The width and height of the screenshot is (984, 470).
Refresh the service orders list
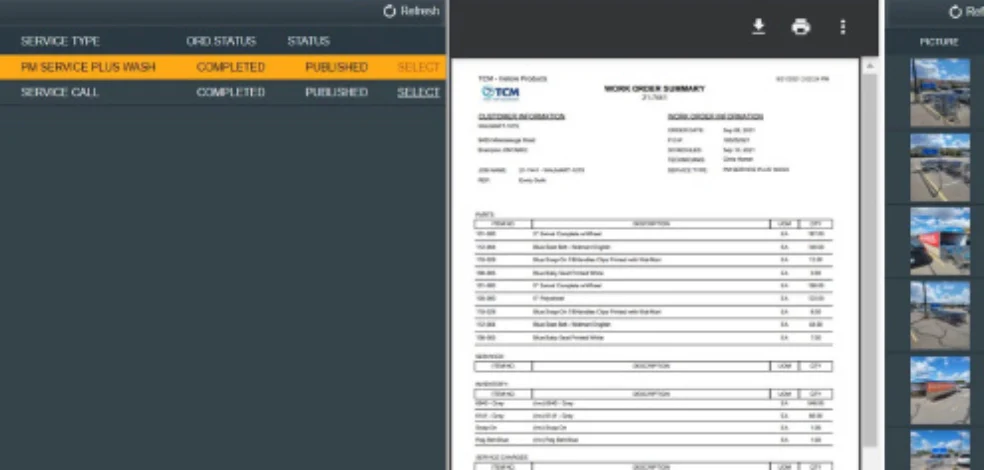410,11
